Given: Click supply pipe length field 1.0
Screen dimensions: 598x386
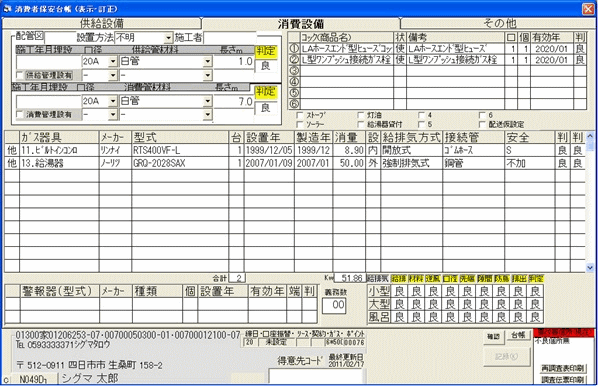Looking at the screenshot, I should [x=234, y=61].
